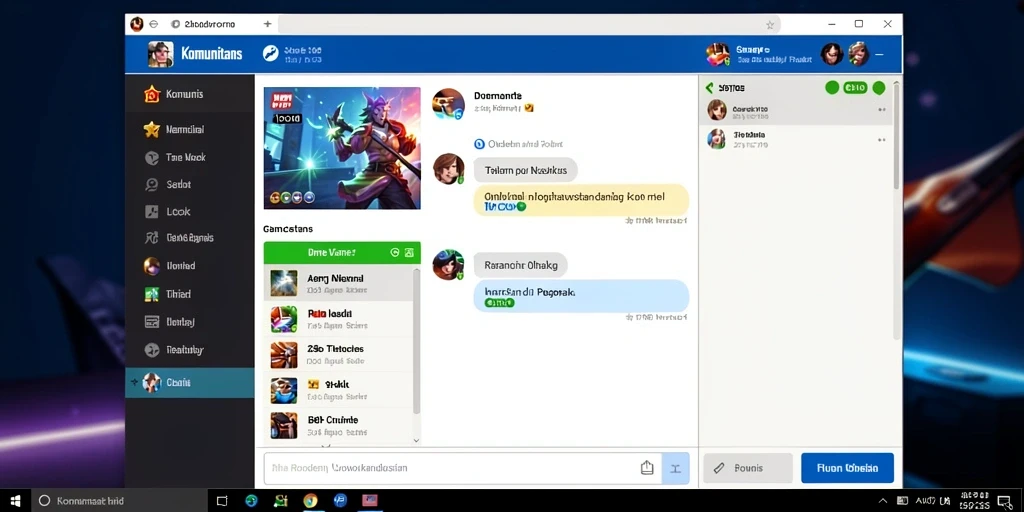Open the Namdral gold star sidebar item
The image size is (1024, 512).
[x=152, y=129]
